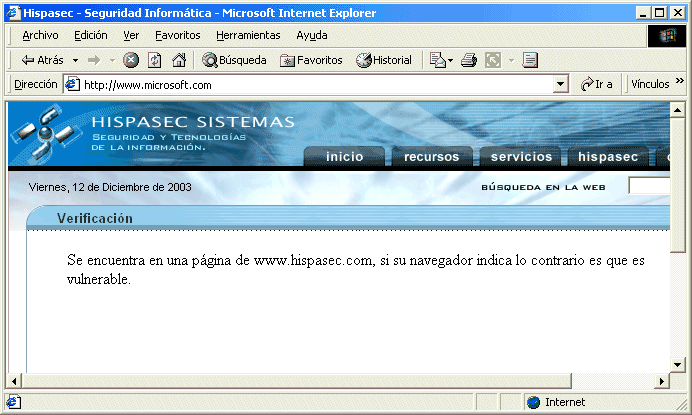The width and height of the screenshot is (692, 415).
Task: Open the Atrás history dropdown arrow
Action: [x=75, y=60]
